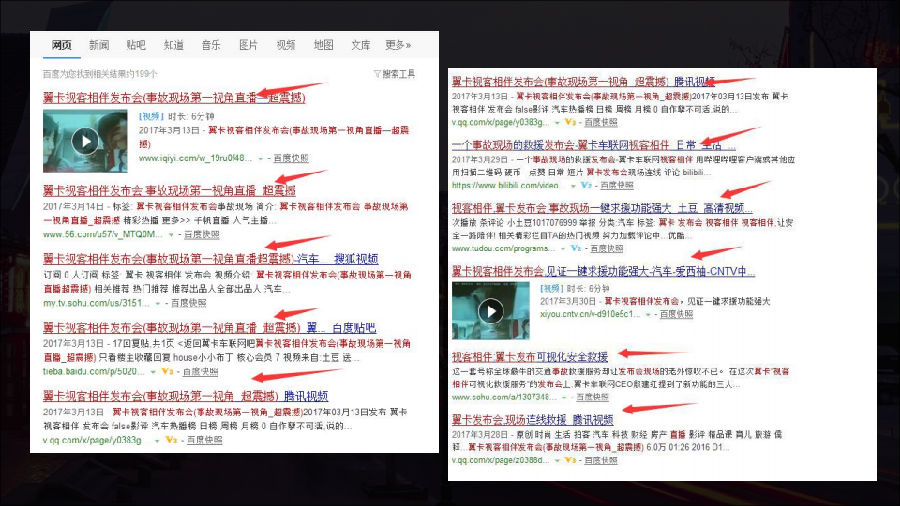Play the video thumbnail in the CNTV result
The height and width of the screenshot is (506, 900).
(490, 311)
